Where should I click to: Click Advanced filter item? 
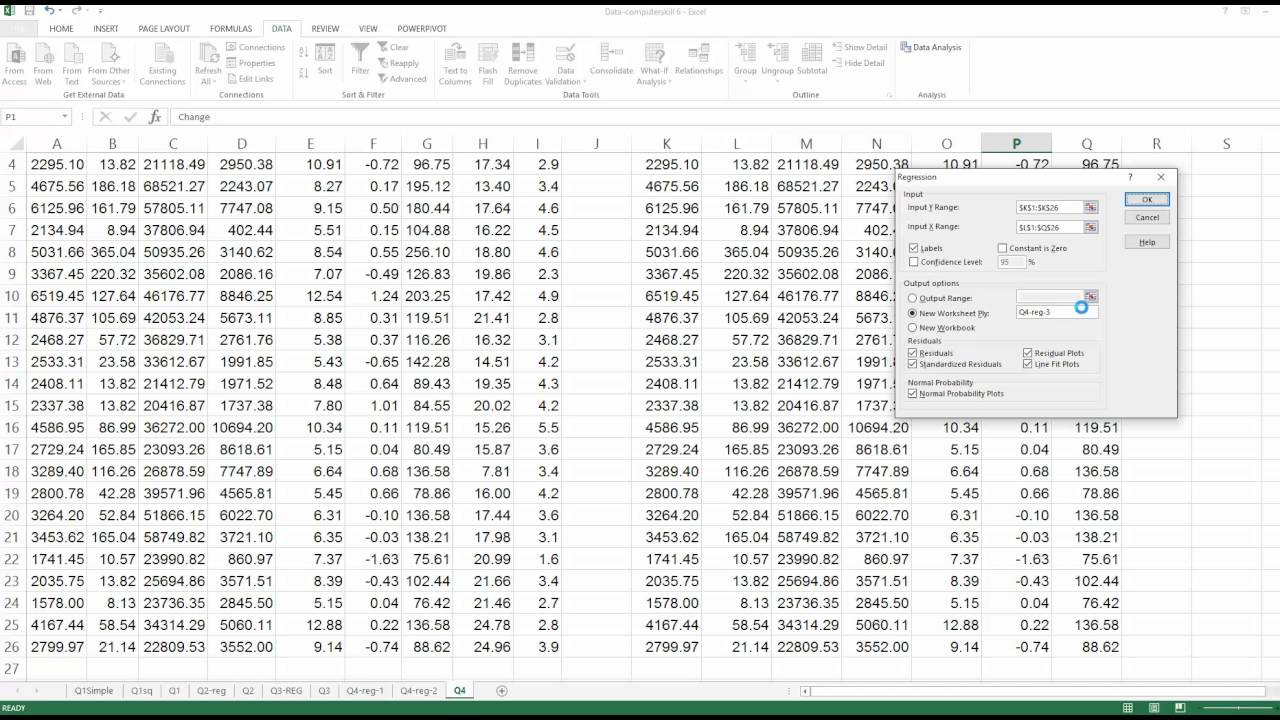point(402,79)
